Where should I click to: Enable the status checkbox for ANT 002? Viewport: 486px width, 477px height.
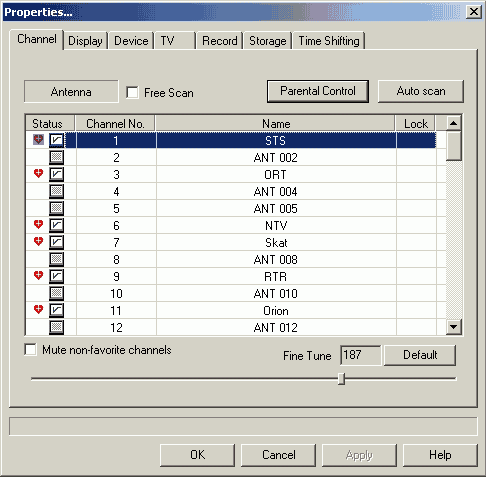click(x=56, y=157)
